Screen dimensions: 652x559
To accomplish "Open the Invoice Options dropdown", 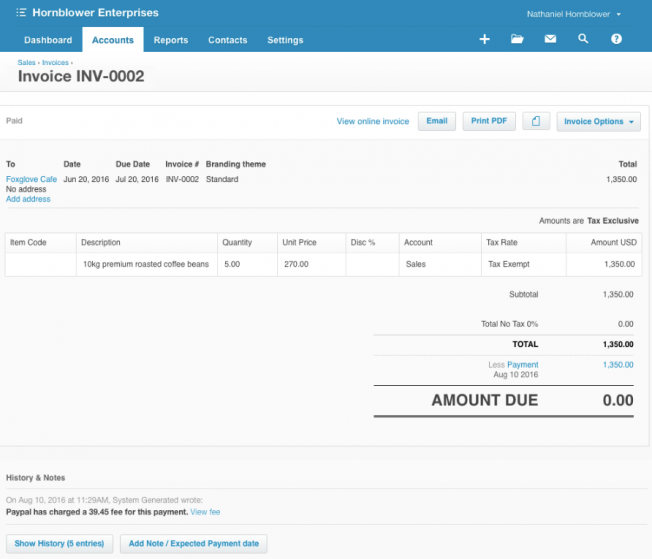I will click(x=598, y=121).
